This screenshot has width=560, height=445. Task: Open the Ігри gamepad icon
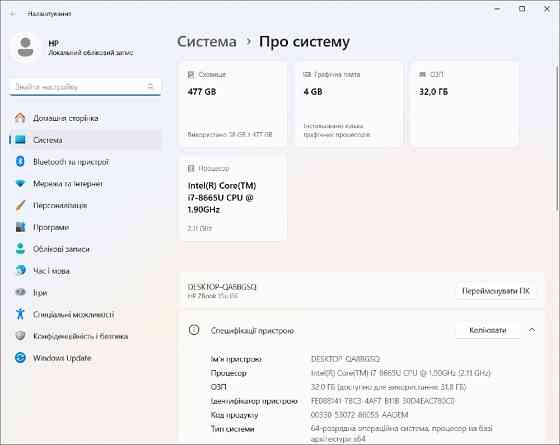tap(20, 292)
